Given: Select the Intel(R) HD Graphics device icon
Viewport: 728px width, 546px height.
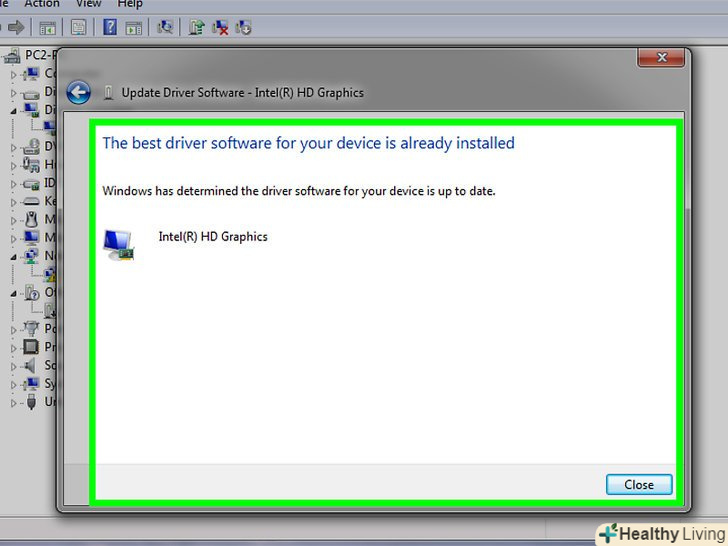Looking at the screenshot, I should (x=118, y=245).
